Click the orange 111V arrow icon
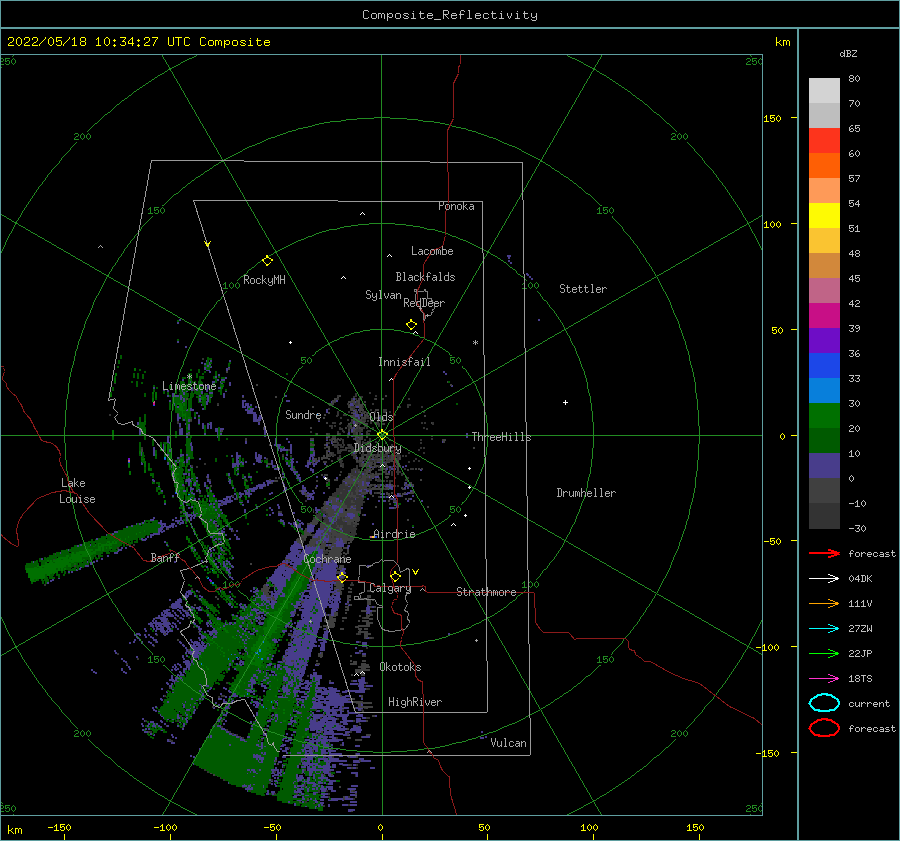900x841 pixels. click(x=824, y=603)
